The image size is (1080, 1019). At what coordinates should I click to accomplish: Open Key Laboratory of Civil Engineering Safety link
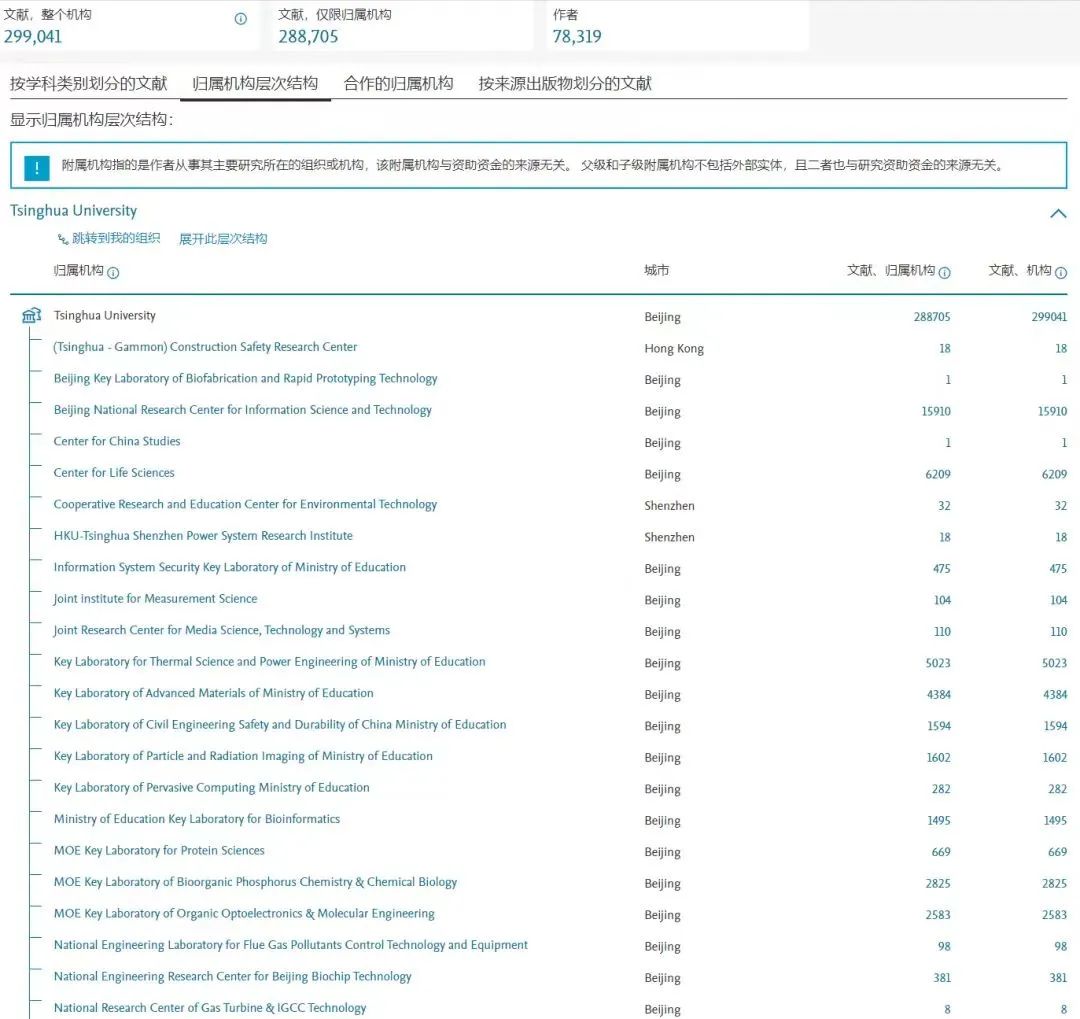(280, 724)
